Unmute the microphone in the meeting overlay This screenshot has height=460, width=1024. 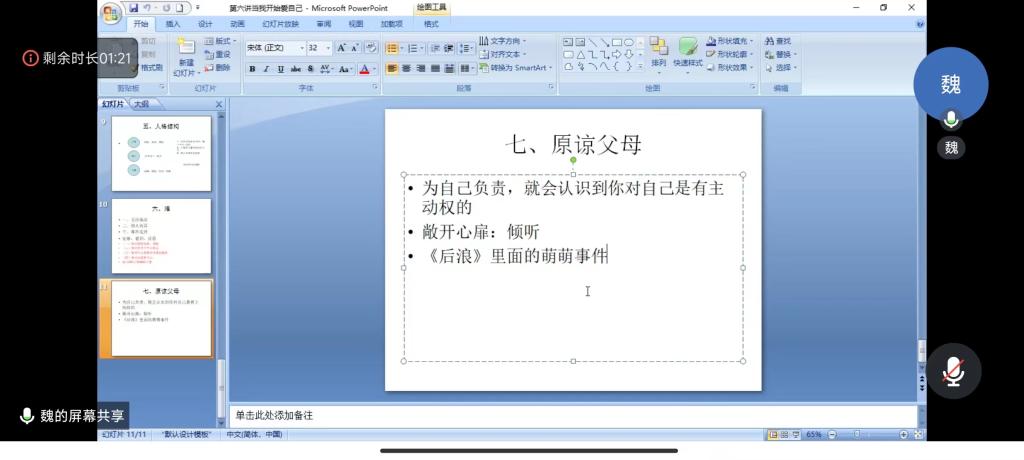click(x=952, y=371)
